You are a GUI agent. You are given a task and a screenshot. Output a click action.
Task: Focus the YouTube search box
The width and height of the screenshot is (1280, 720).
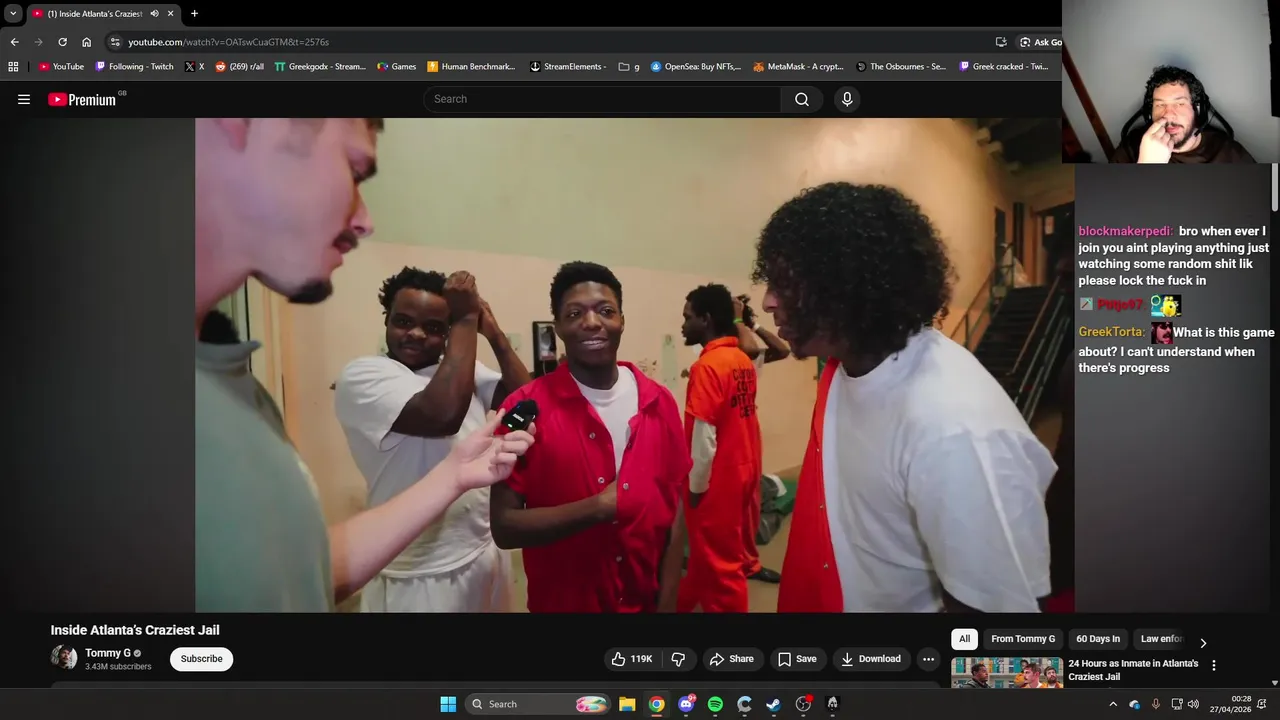(603, 99)
